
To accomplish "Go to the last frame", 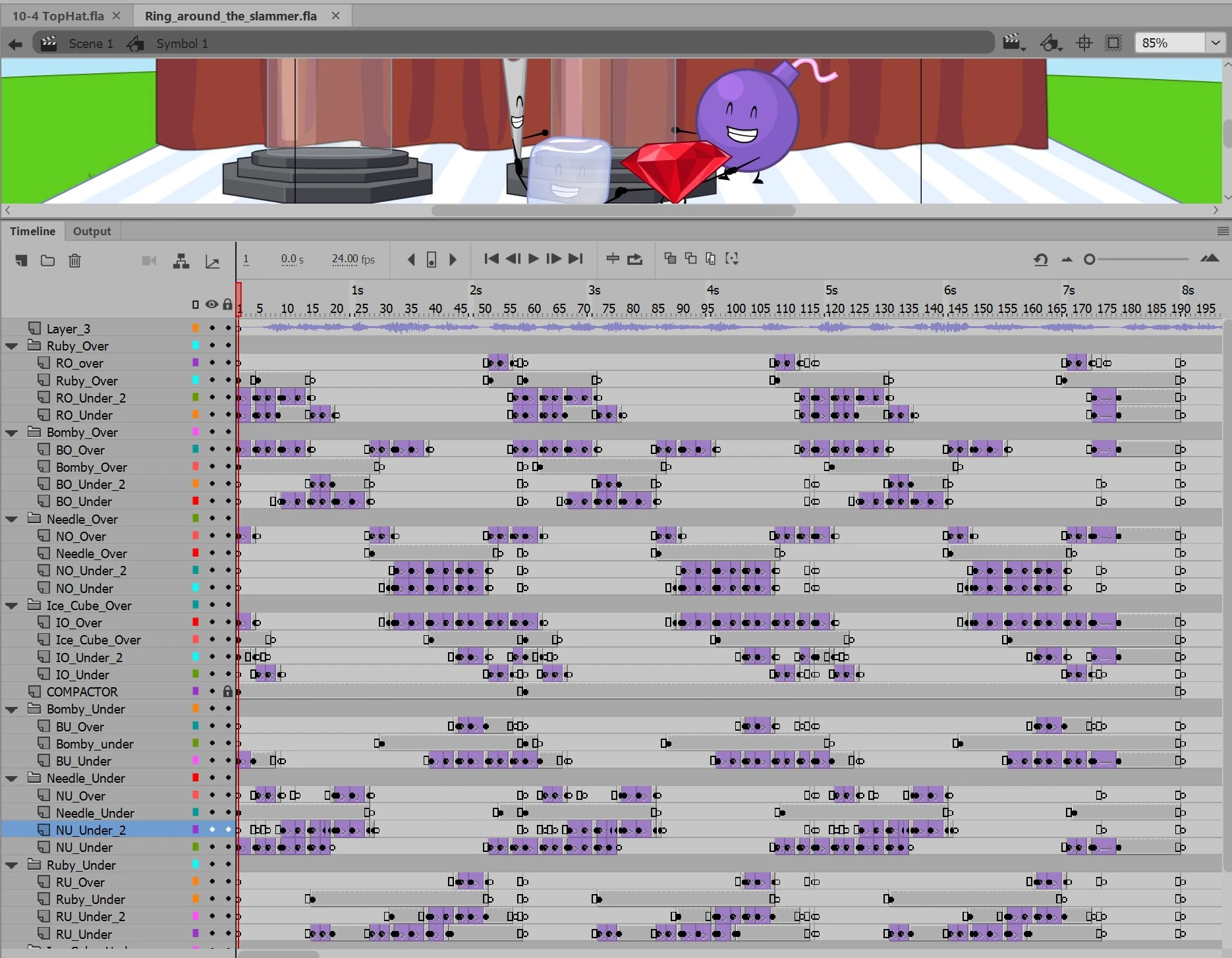I will tap(576, 259).
